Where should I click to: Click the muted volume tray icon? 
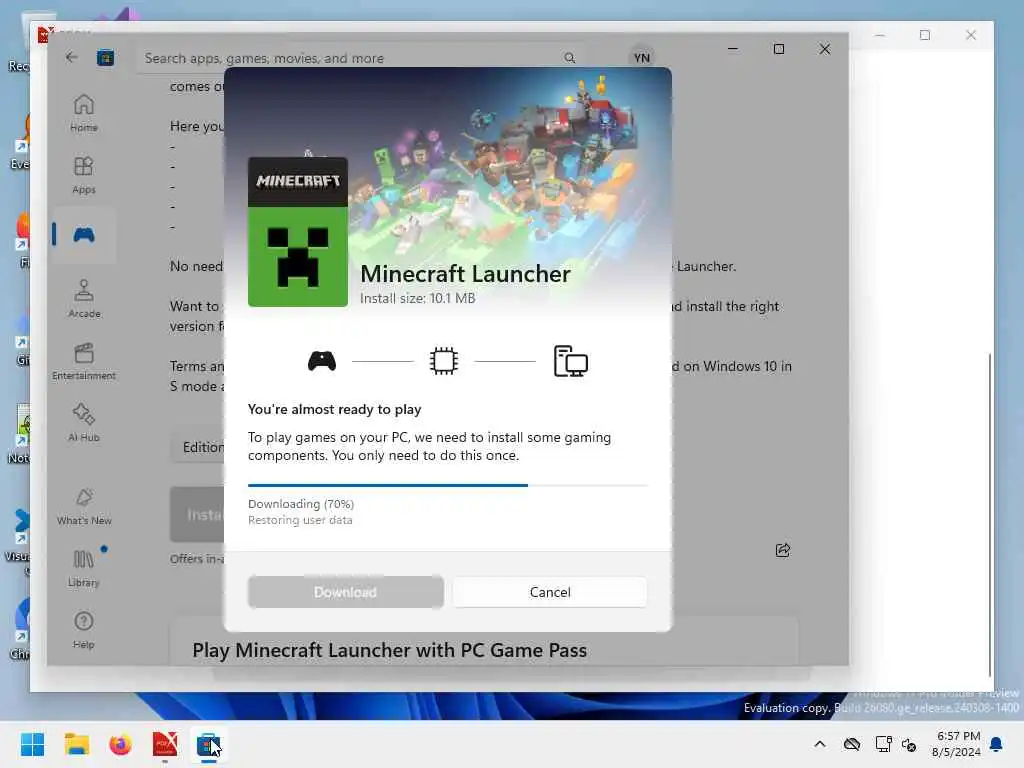click(x=909, y=744)
